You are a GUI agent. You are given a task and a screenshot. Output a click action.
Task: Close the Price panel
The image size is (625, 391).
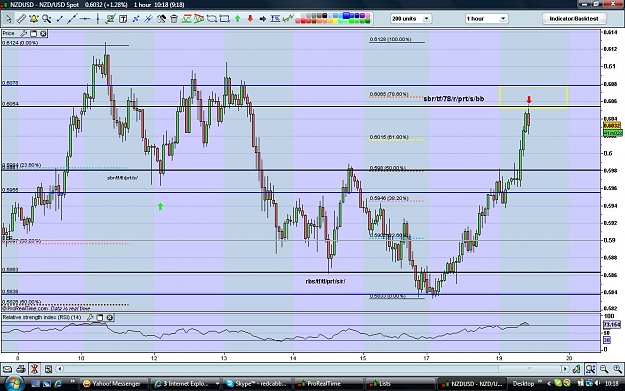click(x=43, y=33)
